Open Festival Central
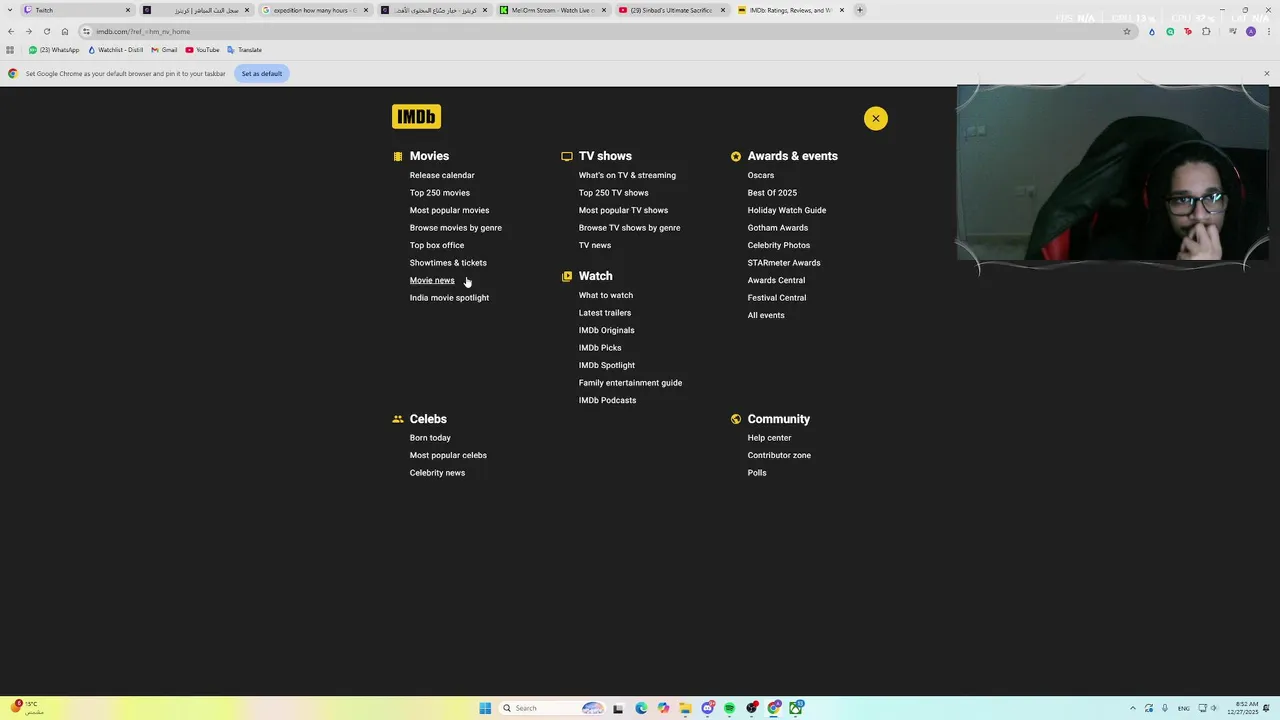The height and width of the screenshot is (720, 1280). coord(776,298)
